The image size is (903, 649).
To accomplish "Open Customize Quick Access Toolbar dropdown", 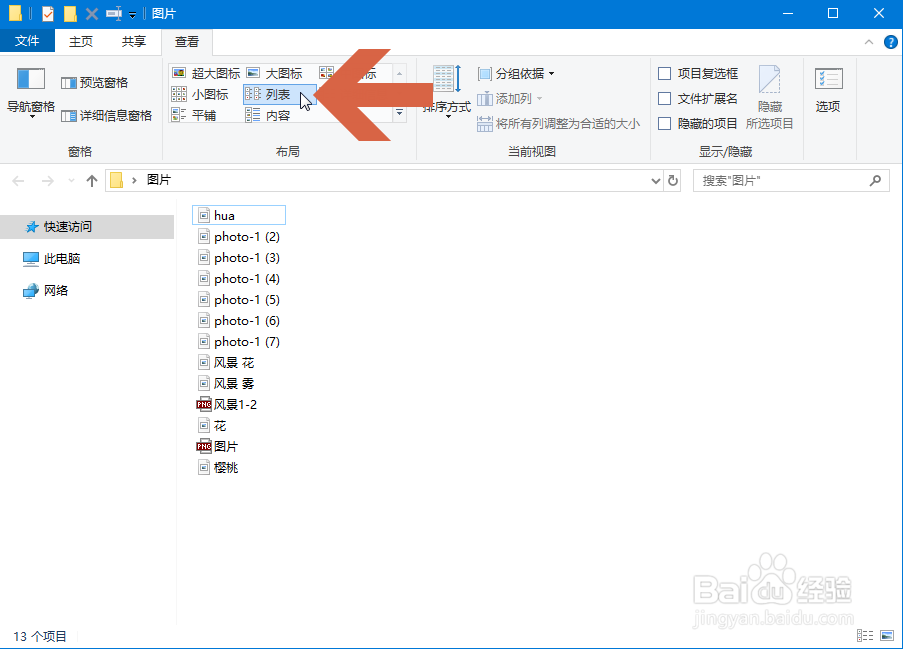I will pos(132,14).
